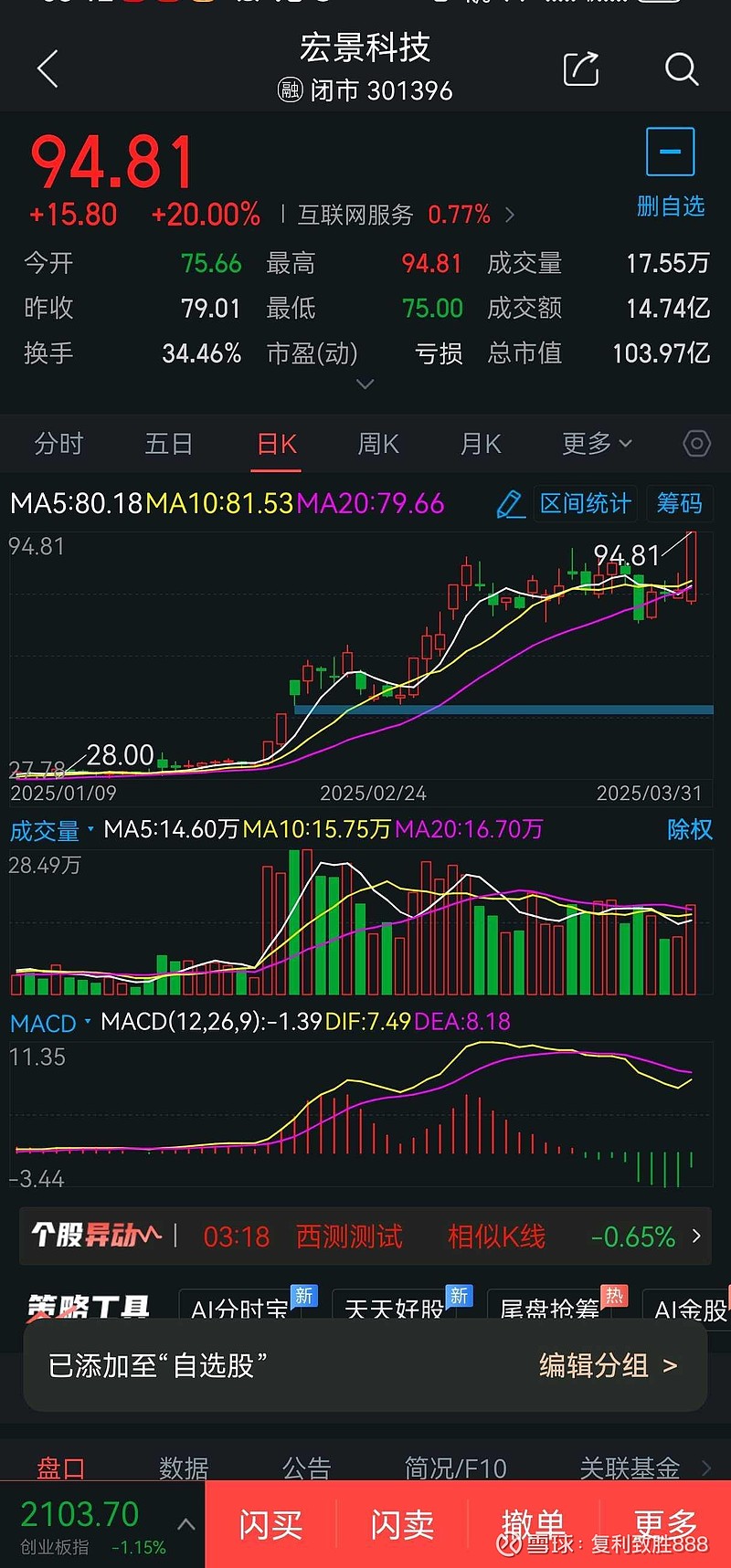Open chart settings hexagon icon
This screenshot has height=1568, width=731.
(696, 444)
